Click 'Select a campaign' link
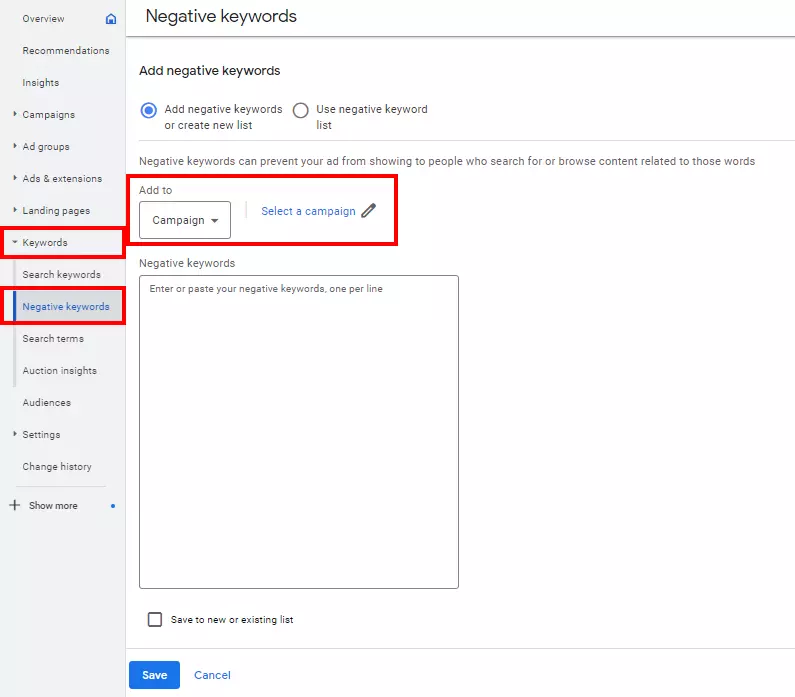 [x=308, y=211]
